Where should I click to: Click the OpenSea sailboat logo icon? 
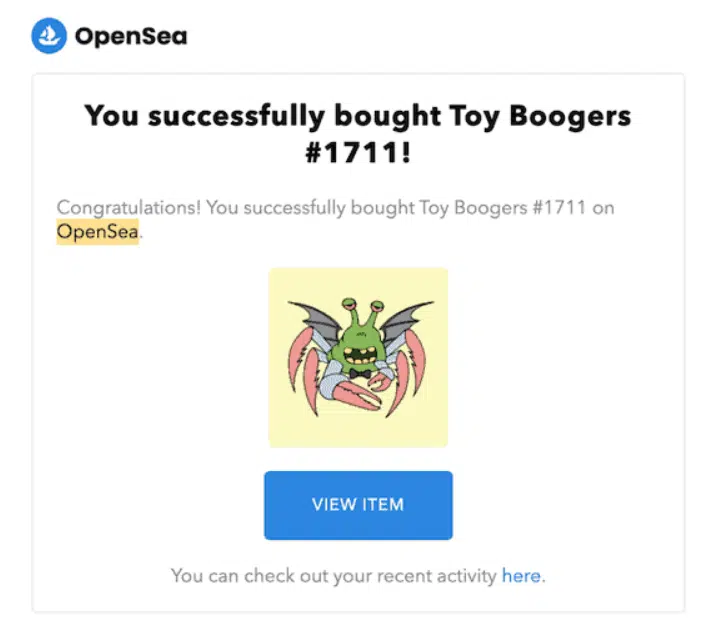coord(48,37)
